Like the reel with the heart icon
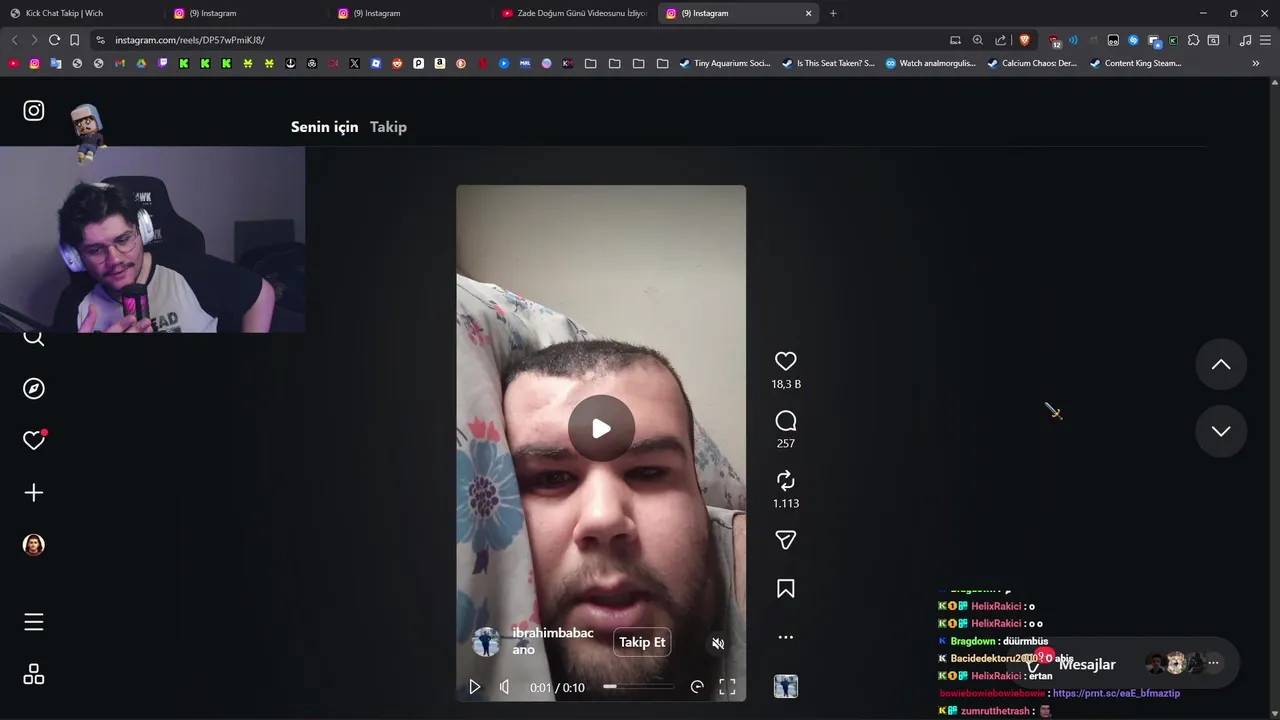The width and height of the screenshot is (1280, 720). [x=786, y=361]
